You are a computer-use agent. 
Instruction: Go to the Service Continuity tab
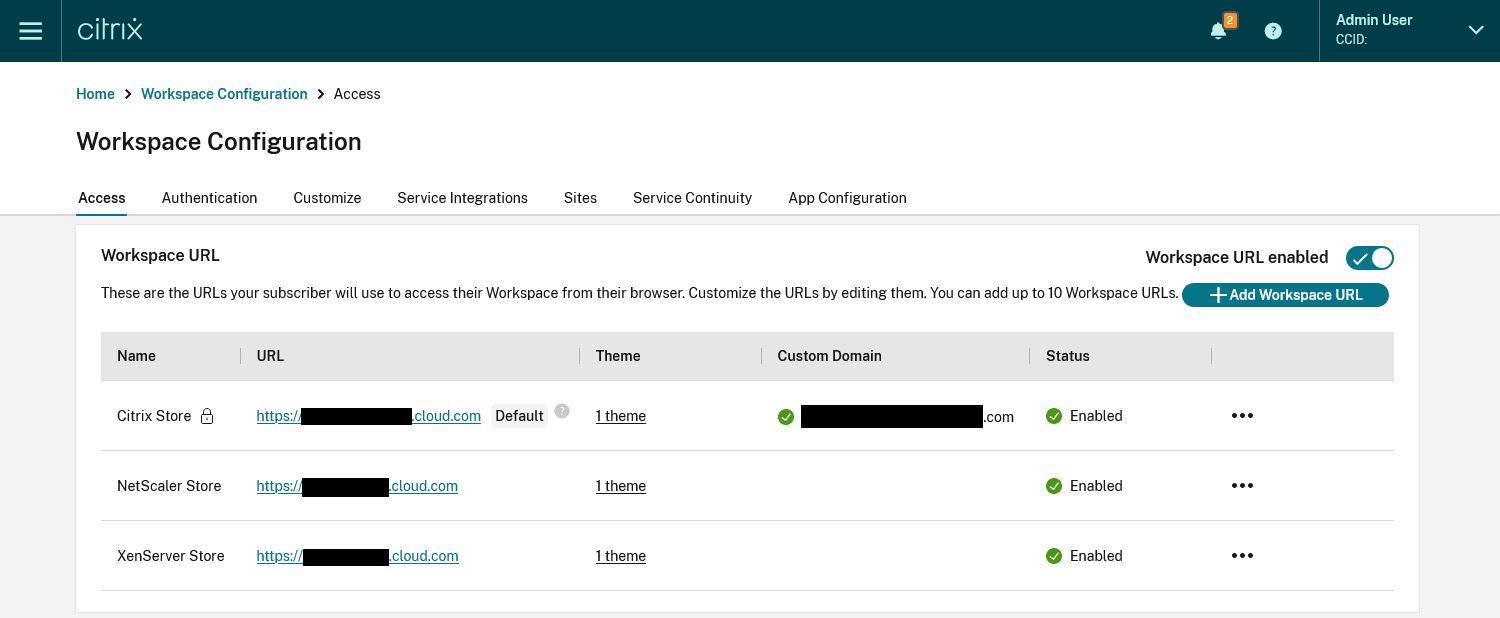(692, 198)
